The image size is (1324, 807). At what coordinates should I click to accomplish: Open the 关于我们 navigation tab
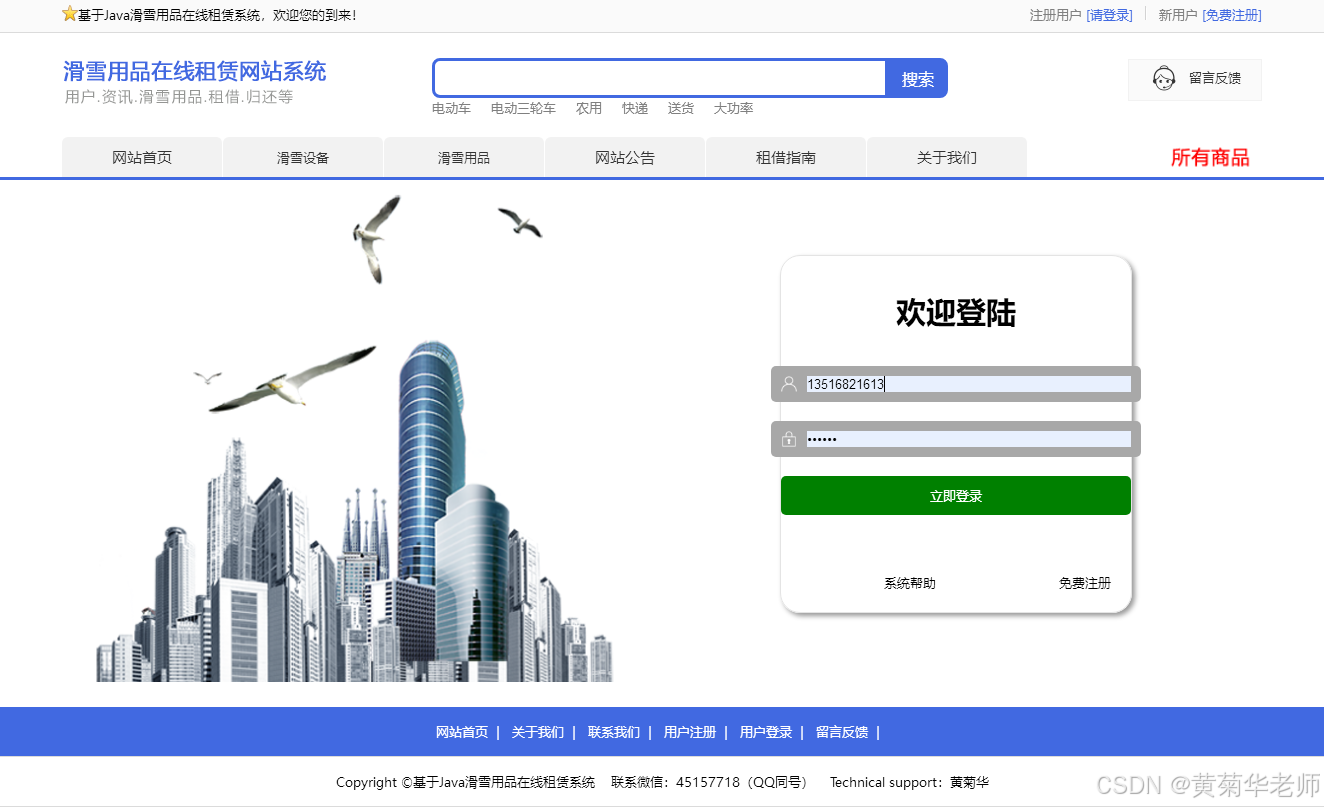click(x=947, y=157)
